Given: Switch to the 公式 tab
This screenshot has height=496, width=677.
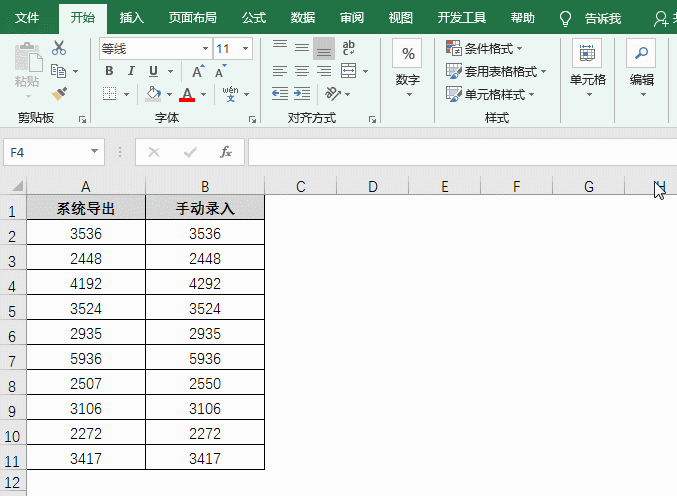Looking at the screenshot, I should (254, 18).
